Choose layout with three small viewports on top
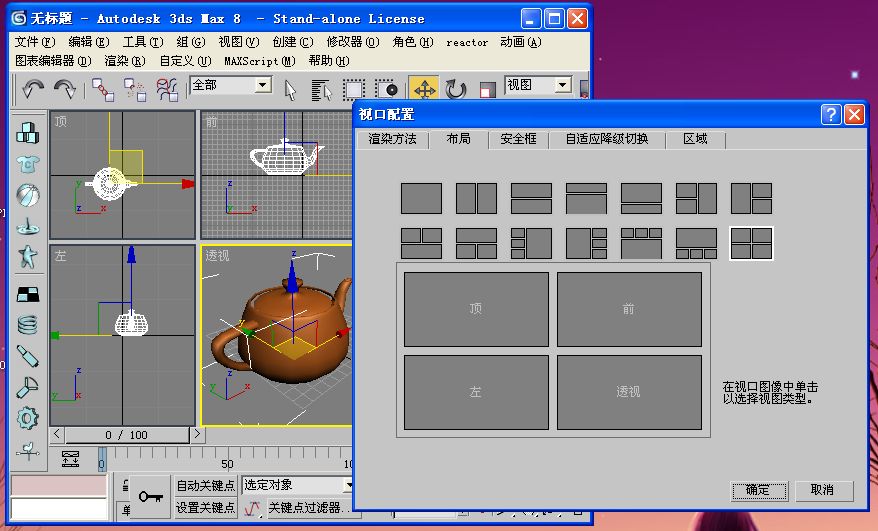878x531 pixels. point(641,243)
